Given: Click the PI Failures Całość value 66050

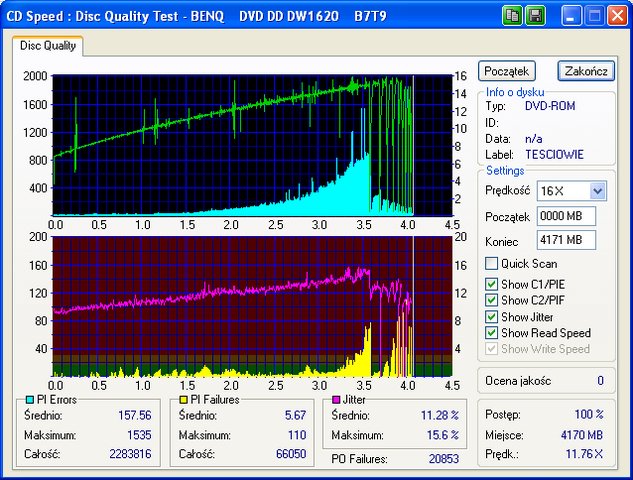Looking at the screenshot, I should coord(291,454).
